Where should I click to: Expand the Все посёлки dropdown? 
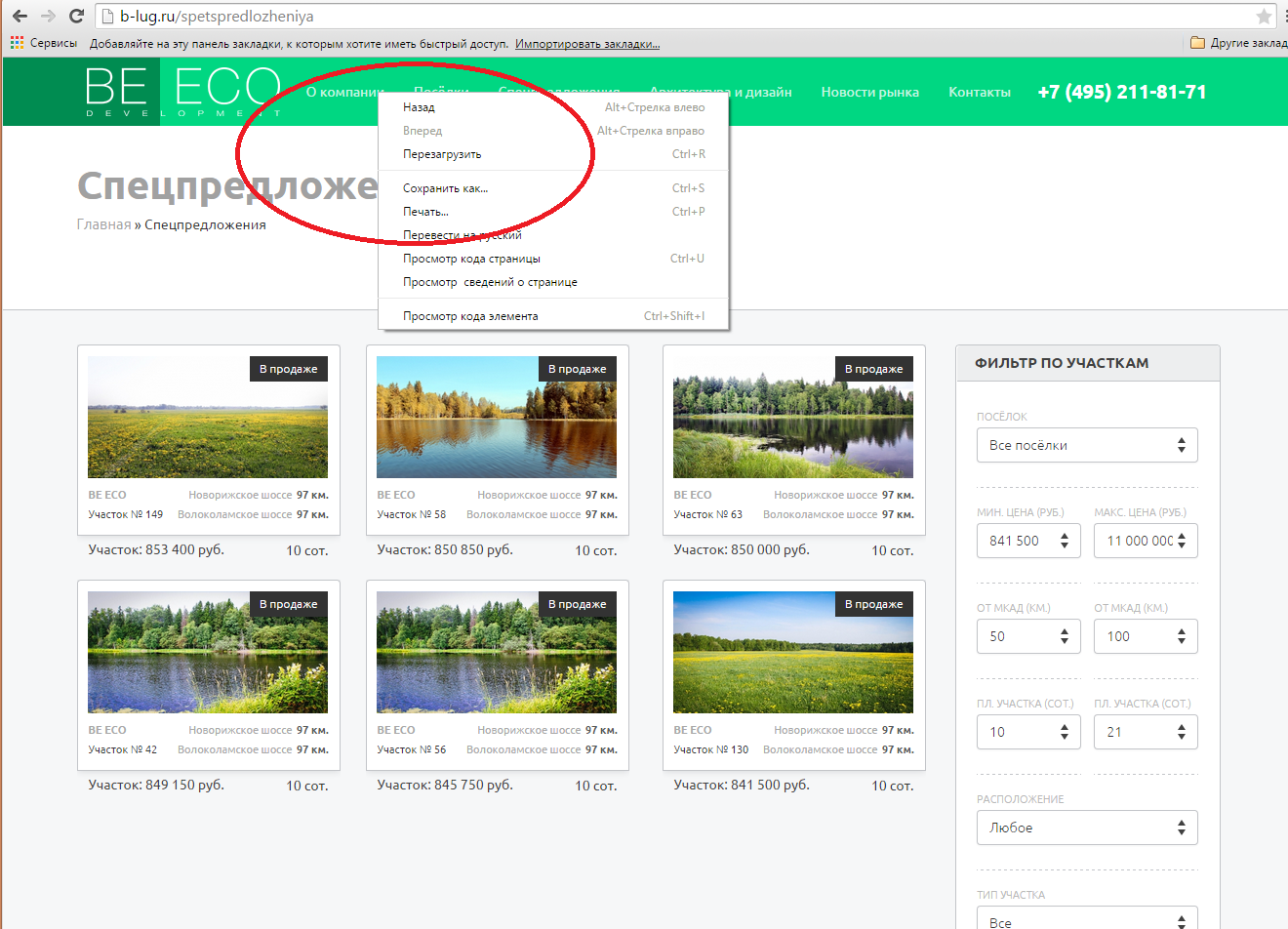click(x=1086, y=445)
